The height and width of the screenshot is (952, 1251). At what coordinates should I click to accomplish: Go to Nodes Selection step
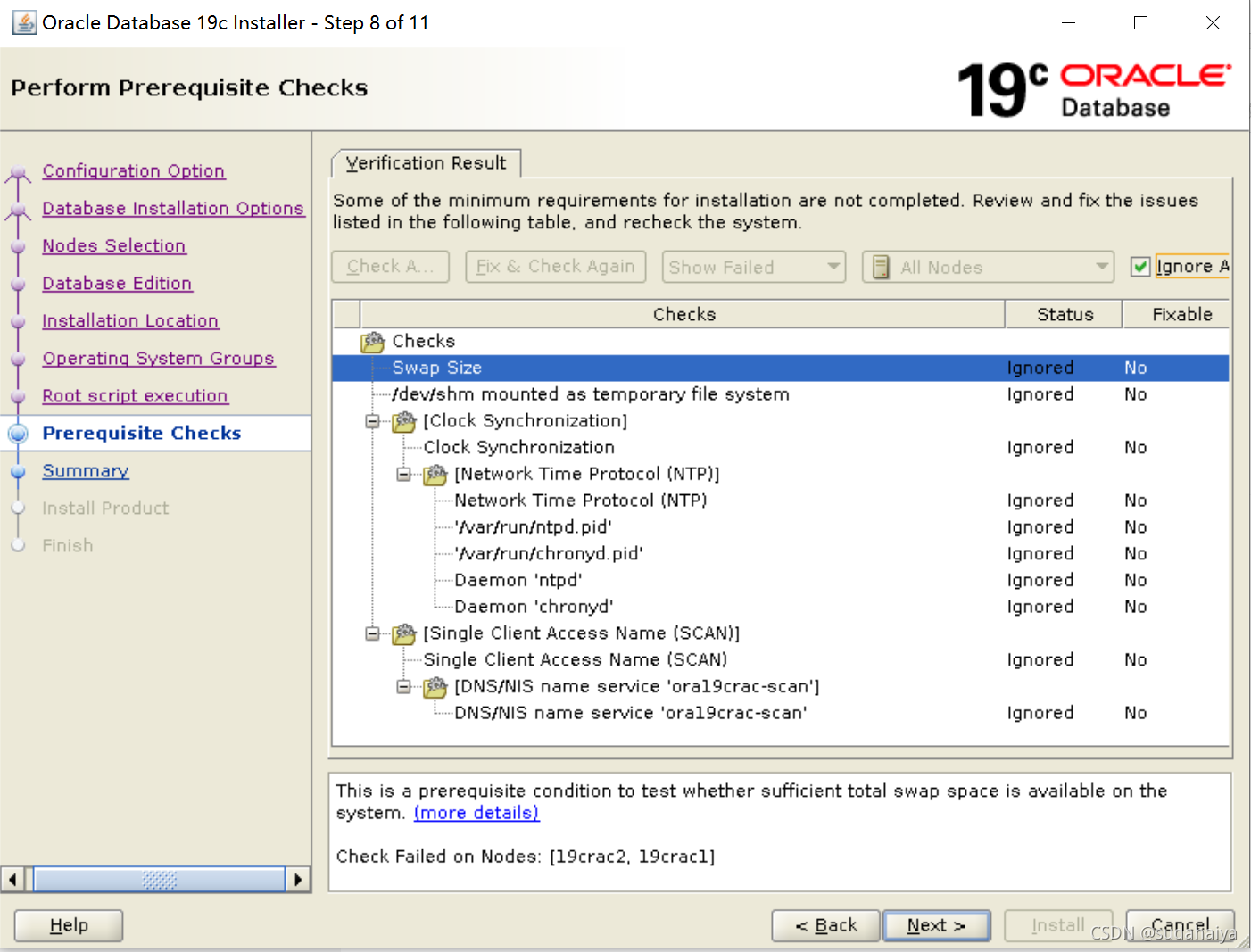tap(113, 246)
